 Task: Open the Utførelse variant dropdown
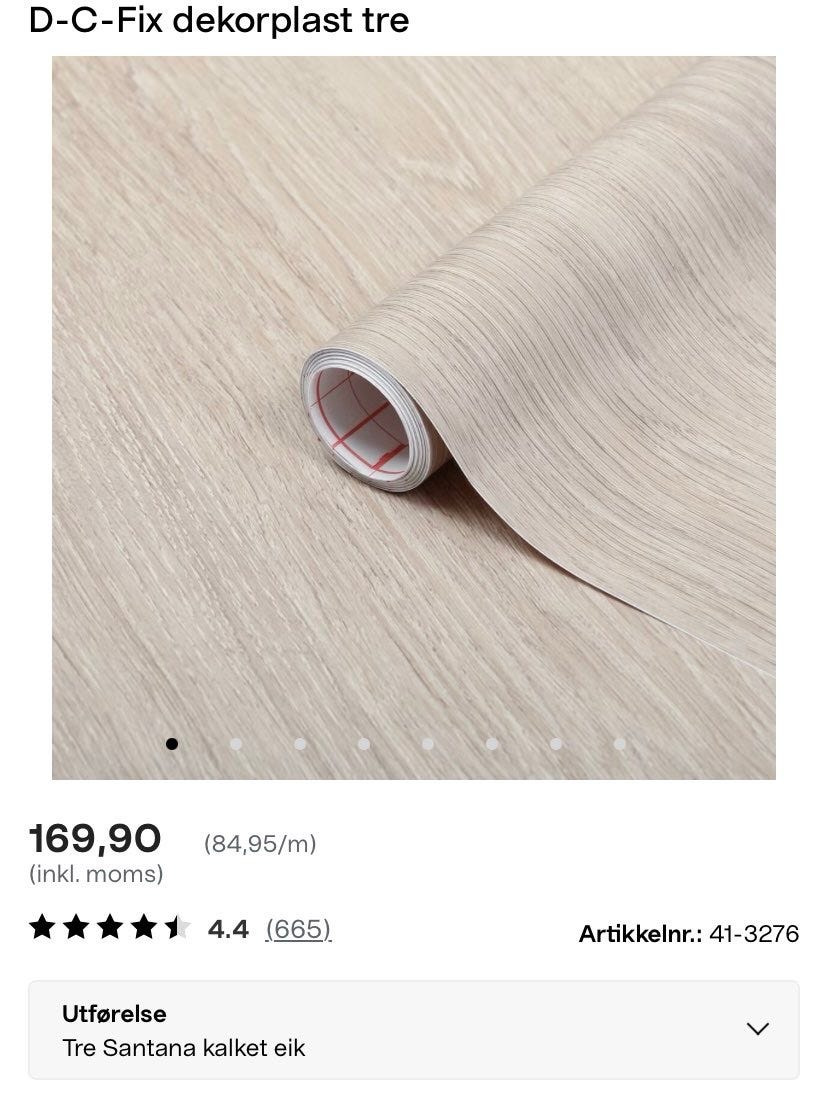point(414,1030)
